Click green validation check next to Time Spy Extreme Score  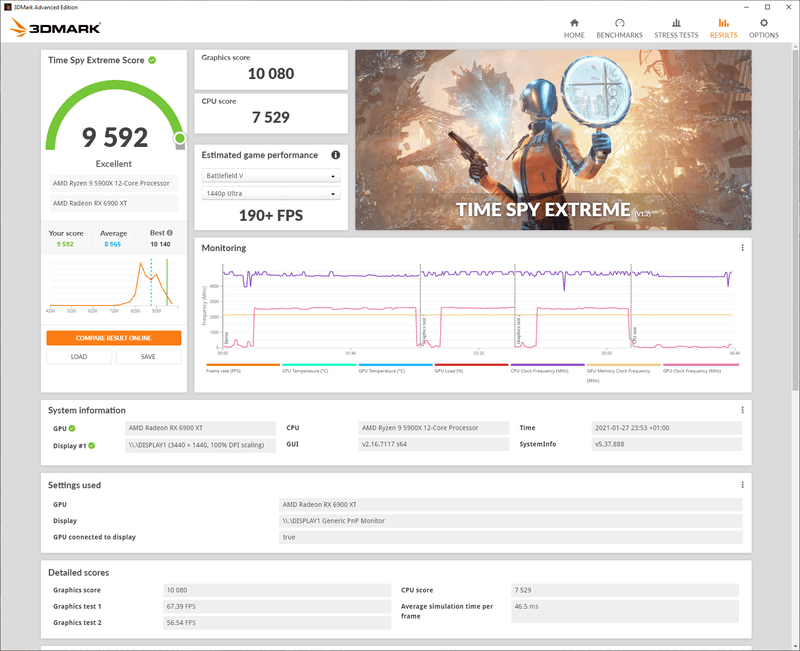point(152,60)
